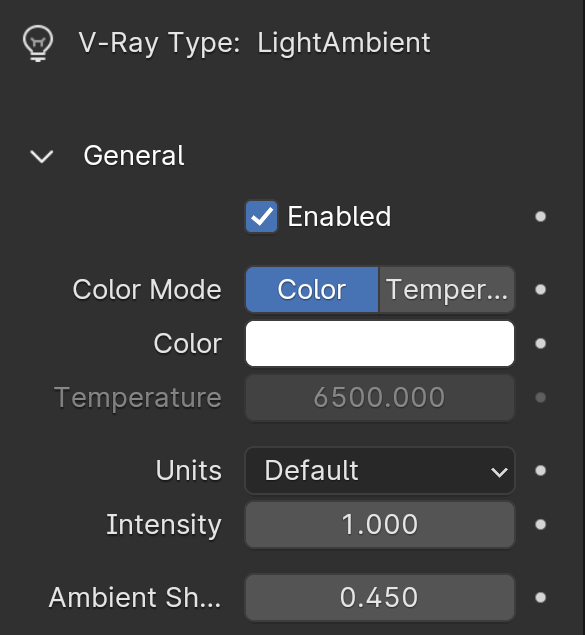Click the animate dot next to Temperature

[x=540, y=397]
